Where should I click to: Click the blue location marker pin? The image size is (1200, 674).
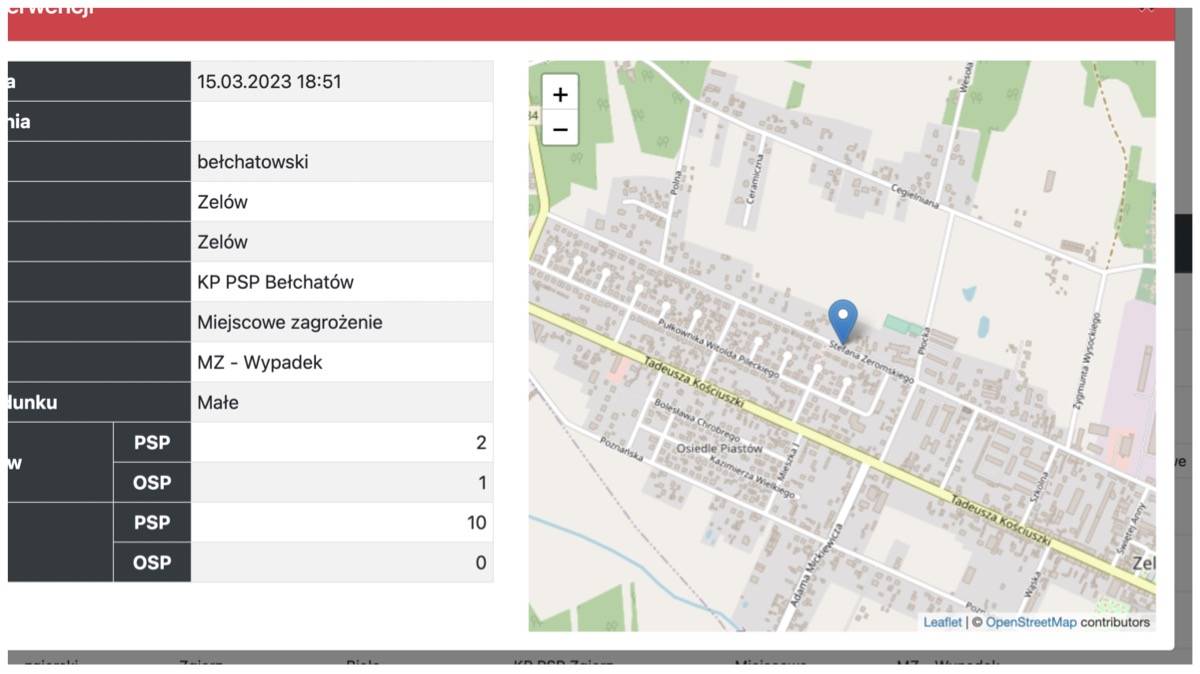click(x=843, y=320)
